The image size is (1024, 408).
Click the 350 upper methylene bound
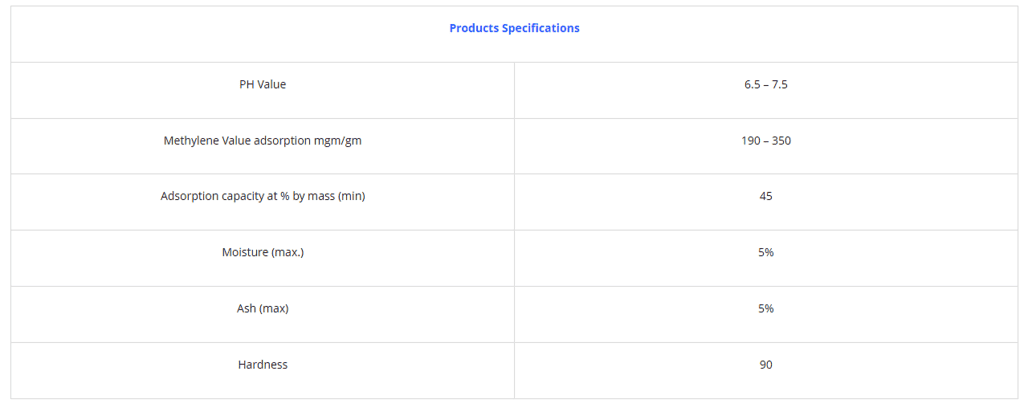pos(781,141)
